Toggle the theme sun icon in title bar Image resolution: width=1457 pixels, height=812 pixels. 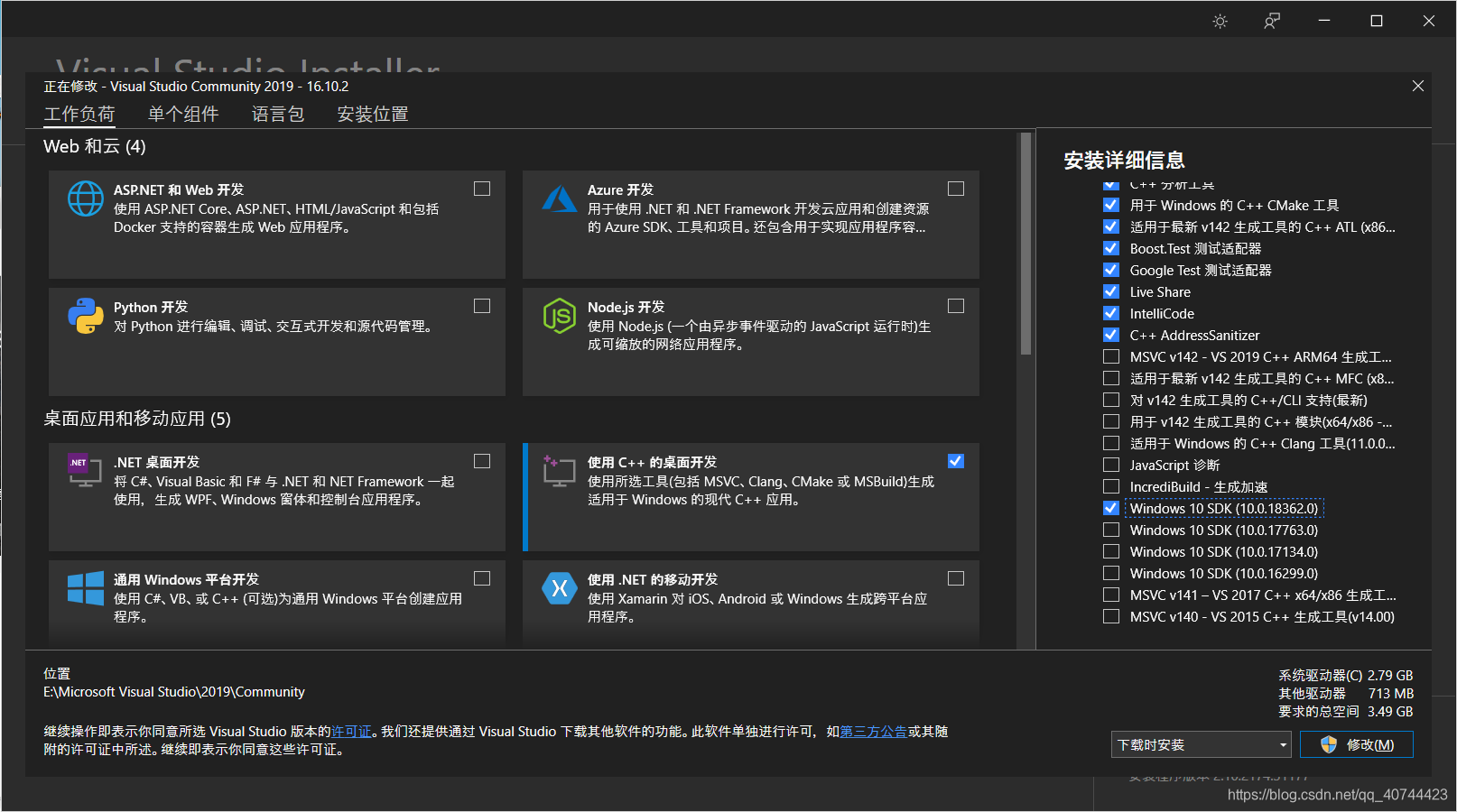[1220, 21]
